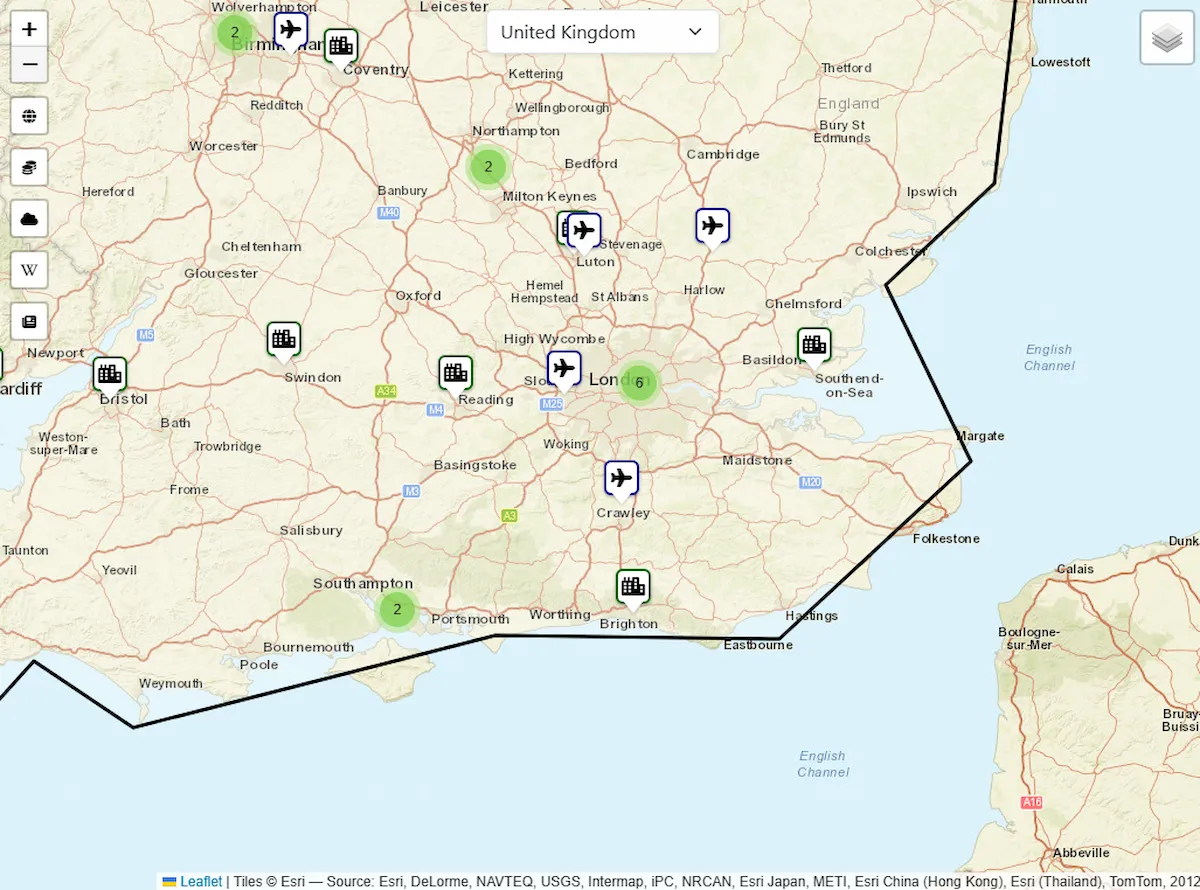Zoom out of the map
This screenshot has height=890, width=1200.
pos(29,65)
